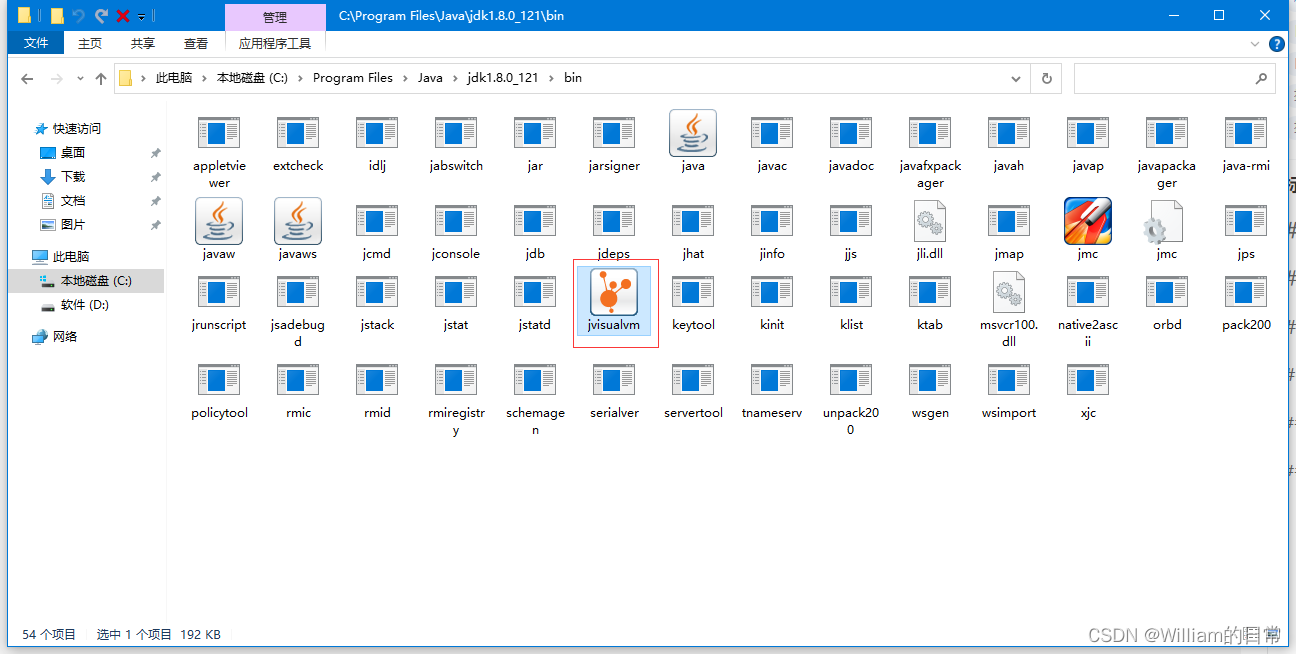This screenshot has width=1296, height=654.
Task: Select the policytool file icon
Action: point(219,380)
